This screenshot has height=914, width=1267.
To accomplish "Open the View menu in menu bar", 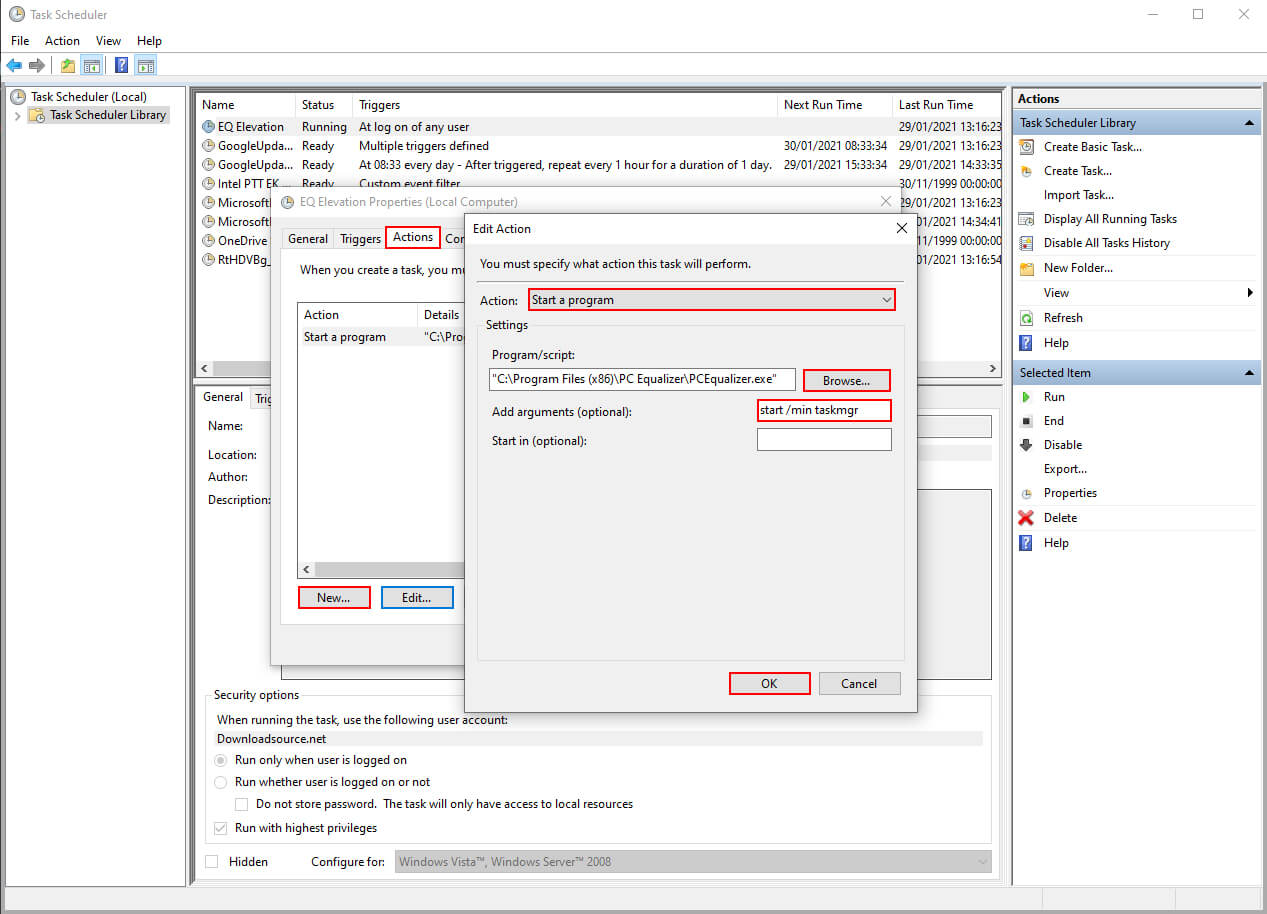I will pos(108,41).
